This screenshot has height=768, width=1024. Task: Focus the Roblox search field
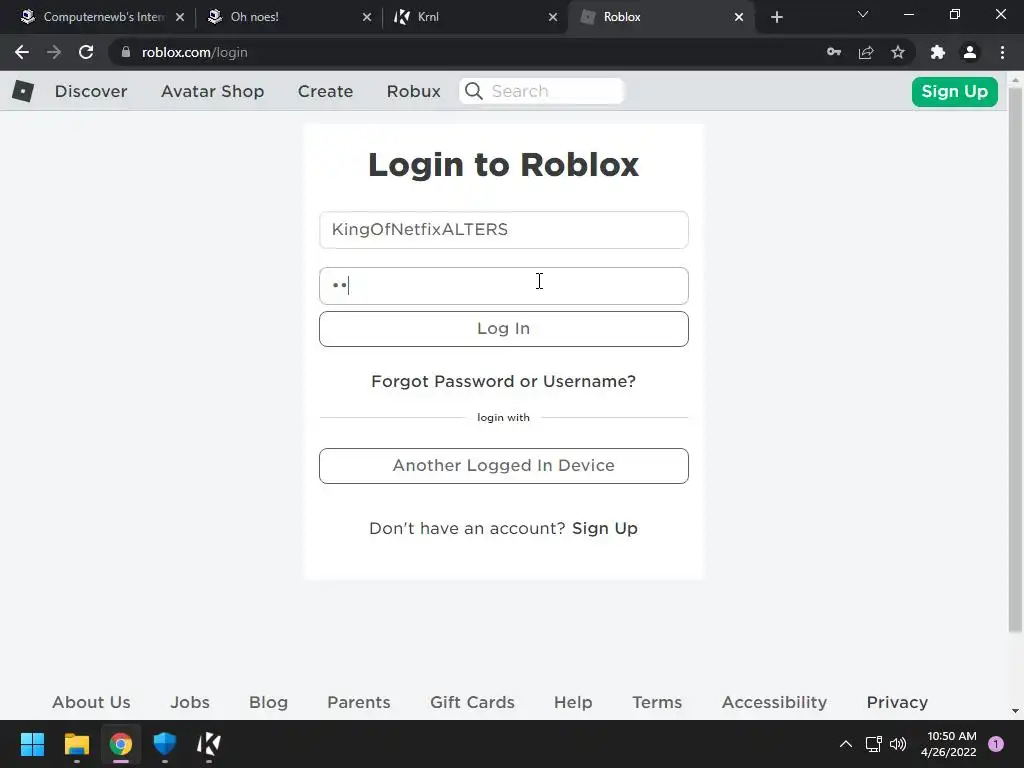pyautogui.click(x=542, y=91)
